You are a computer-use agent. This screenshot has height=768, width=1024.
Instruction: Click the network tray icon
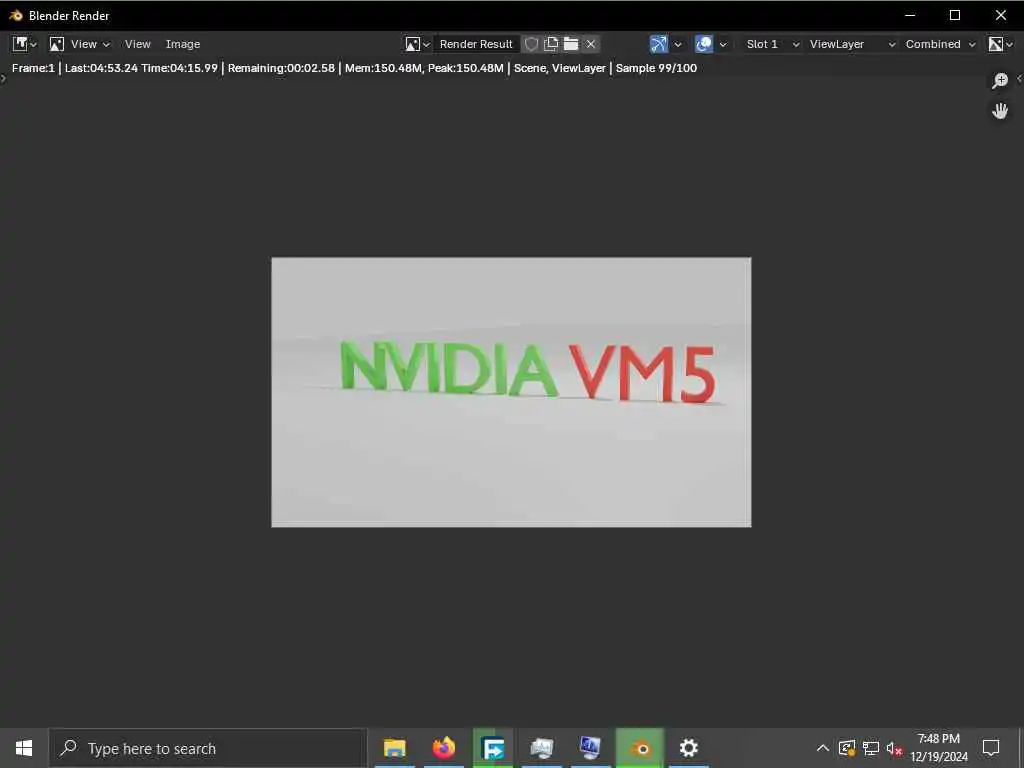871,748
